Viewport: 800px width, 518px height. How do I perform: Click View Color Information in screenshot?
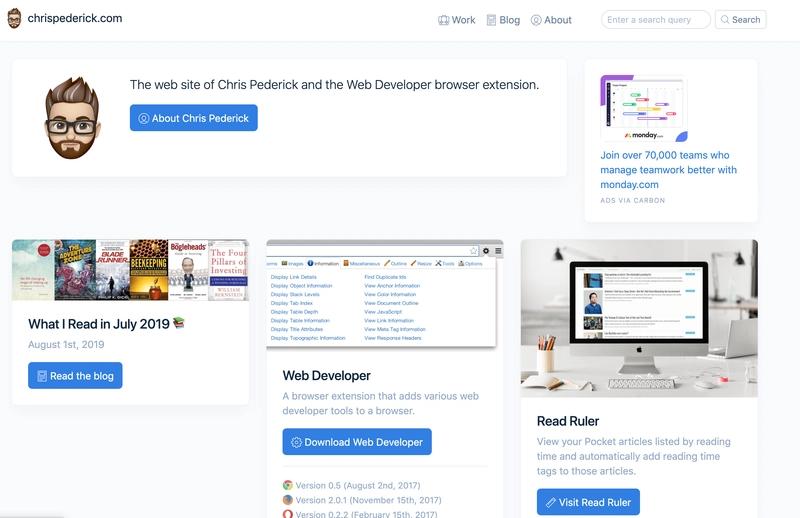point(390,294)
